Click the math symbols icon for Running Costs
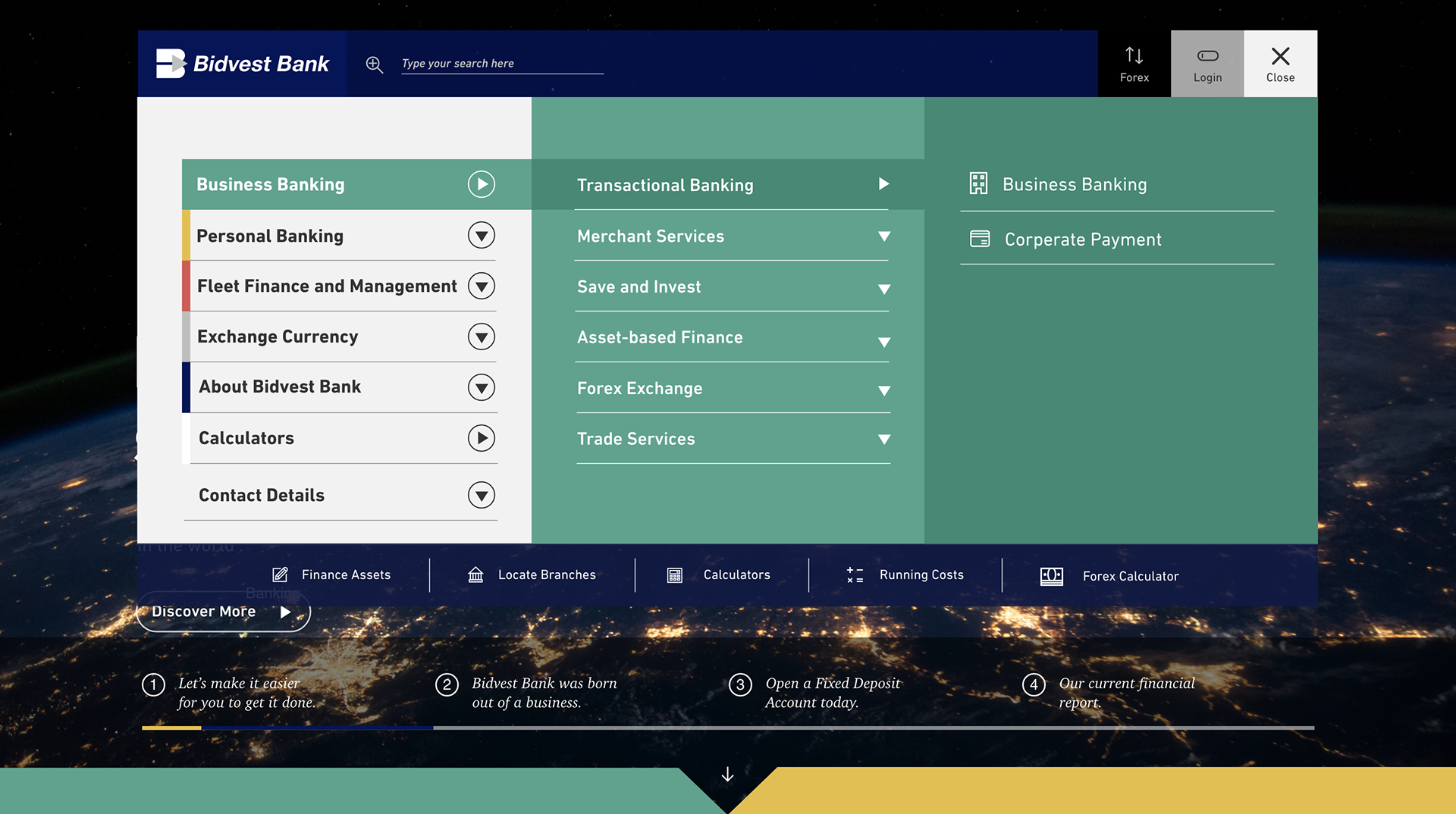 click(x=855, y=574)
